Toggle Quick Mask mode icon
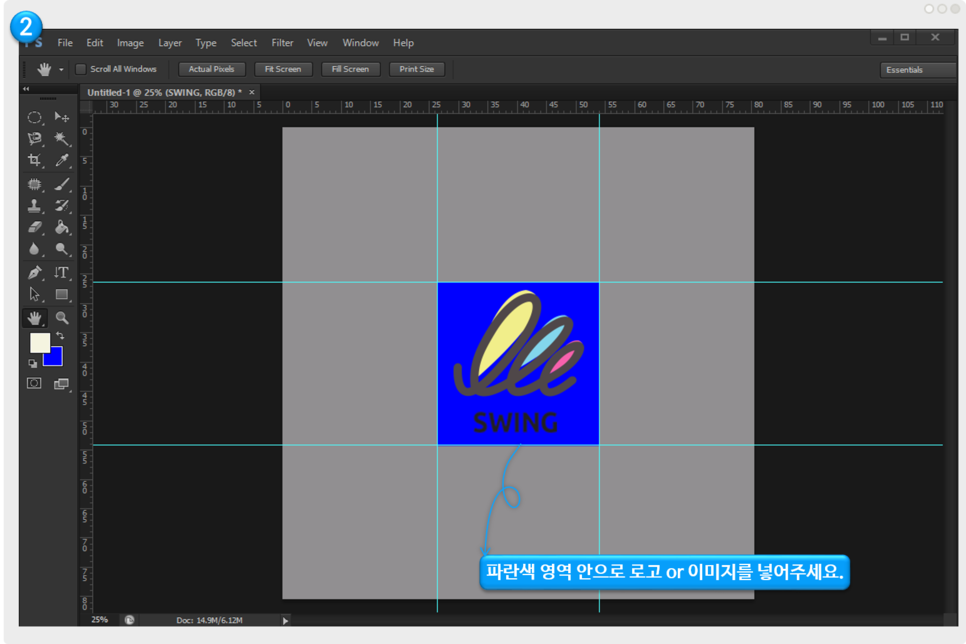The width and height of the screenshot is (966, 644). point(34,383)
